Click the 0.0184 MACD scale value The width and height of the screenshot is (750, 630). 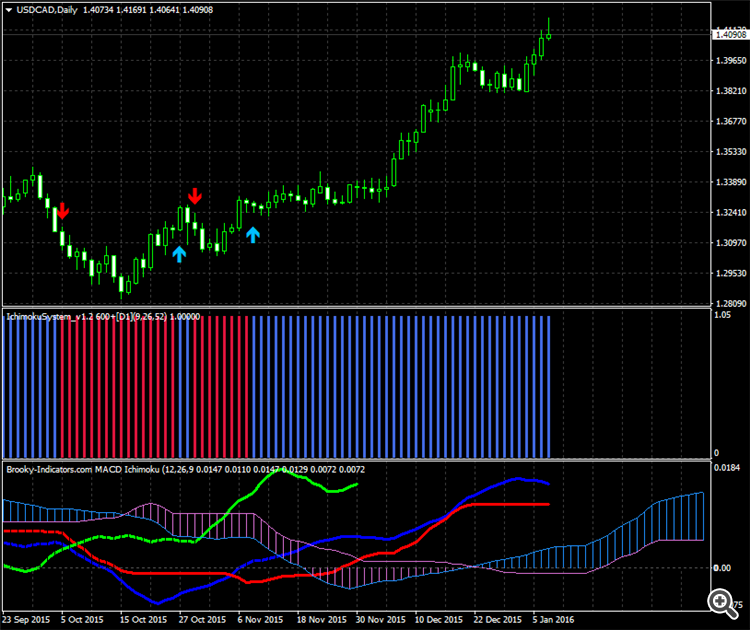[x=727, y=467]
